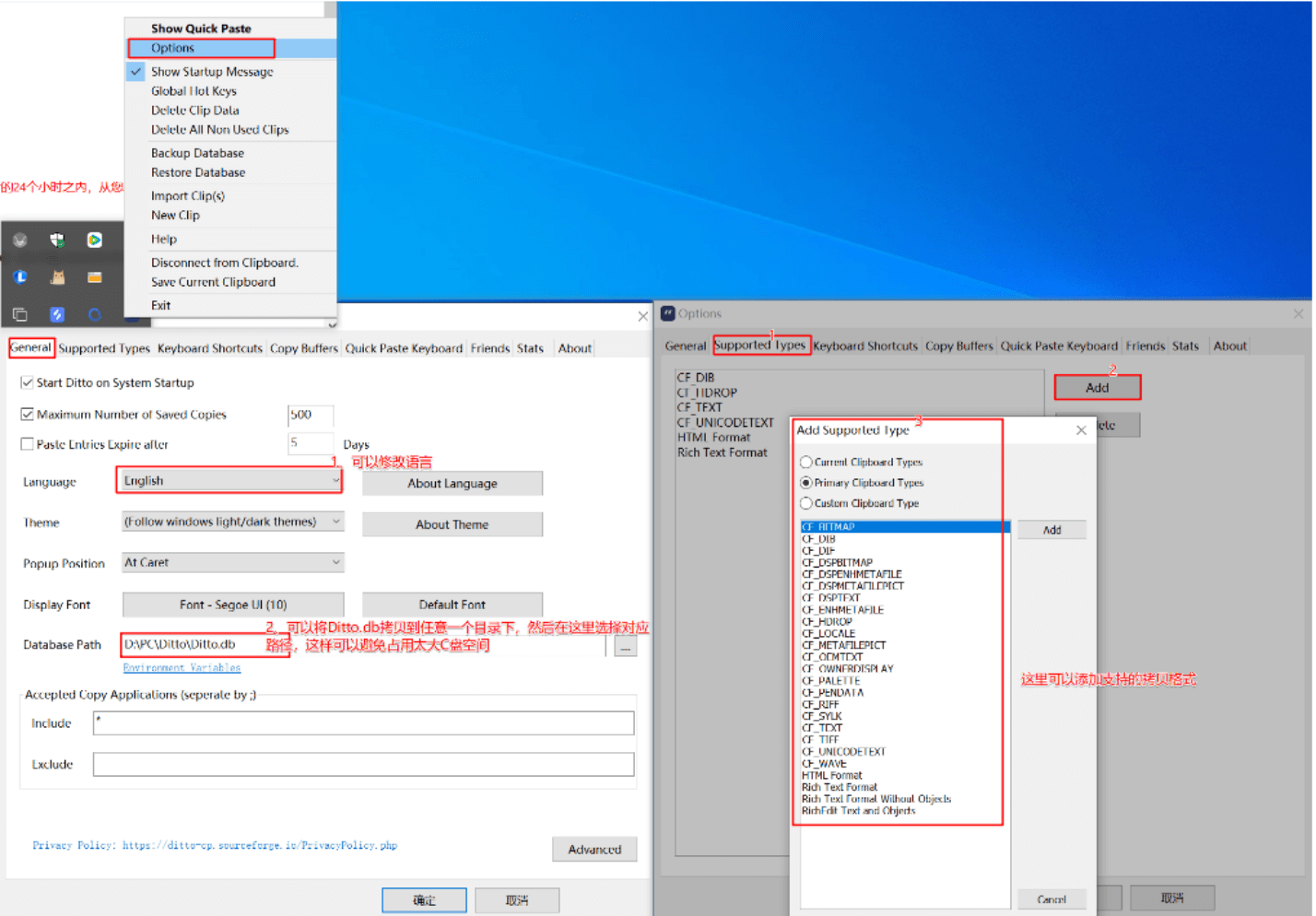Select Rich Text Format in supported types list
The height and width of the screenshot is (916, 1316).
[x=723, y=452]
